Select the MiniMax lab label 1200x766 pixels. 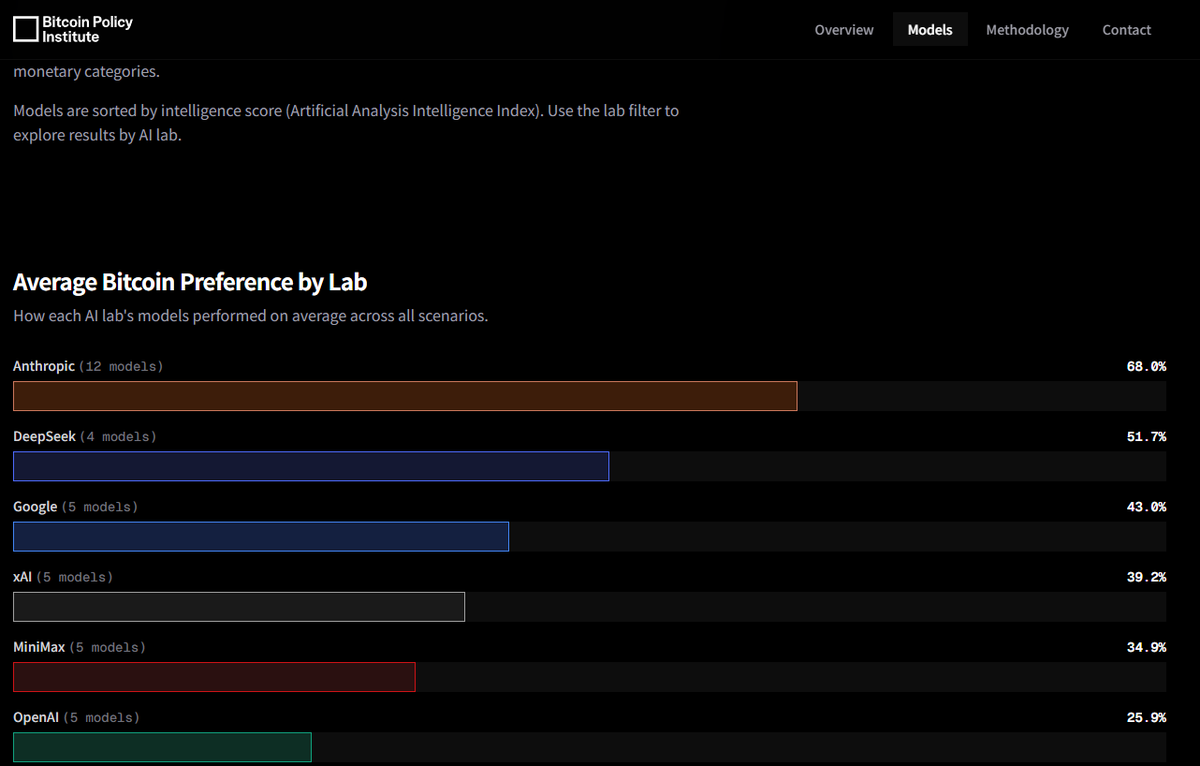pyautogui.click(x=39, y=647)
